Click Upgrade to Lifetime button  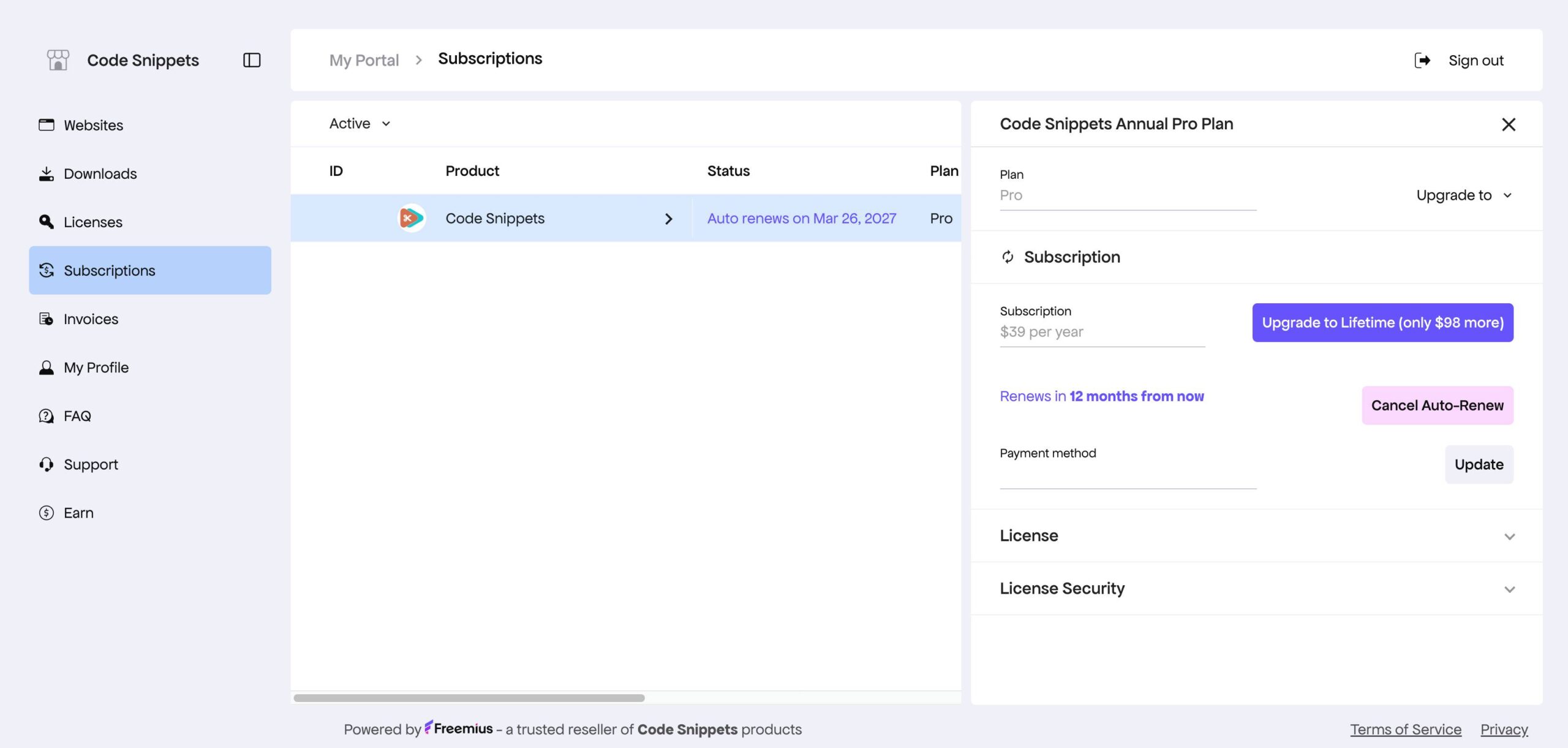[1382, 323]
